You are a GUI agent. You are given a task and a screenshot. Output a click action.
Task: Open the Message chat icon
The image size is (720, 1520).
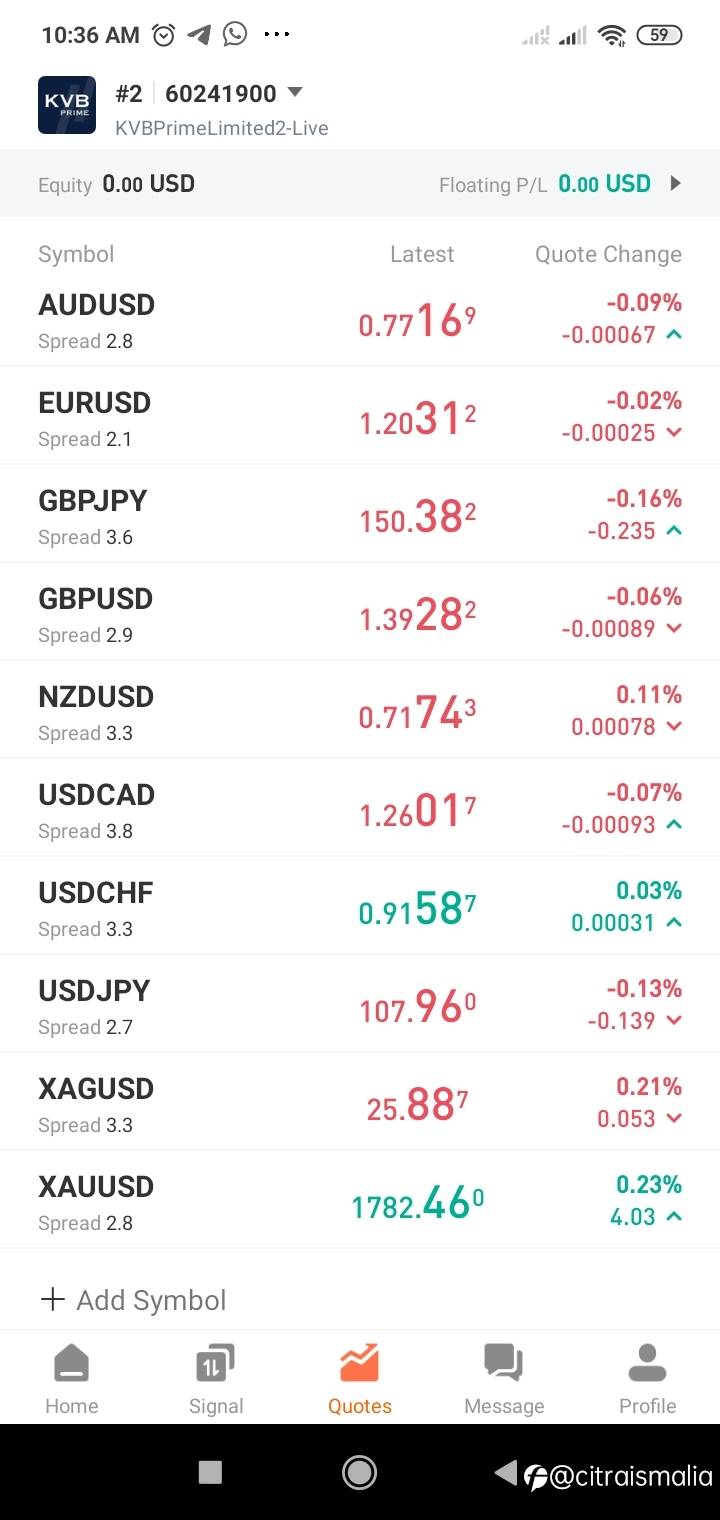click(504, 1363)
